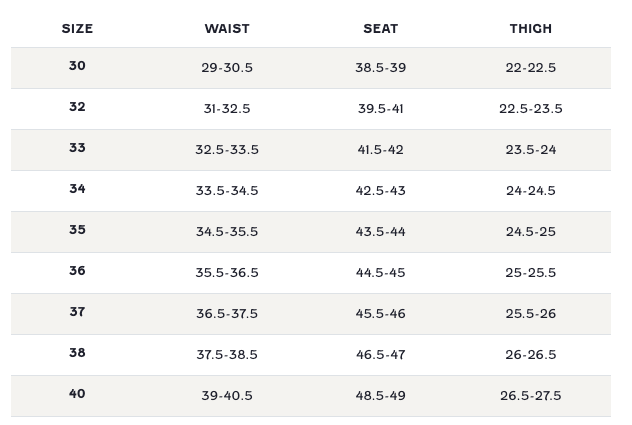This screenshot has height=425, width=632.
Task: Select size 35 row label
Action: (x=77, y=230)
